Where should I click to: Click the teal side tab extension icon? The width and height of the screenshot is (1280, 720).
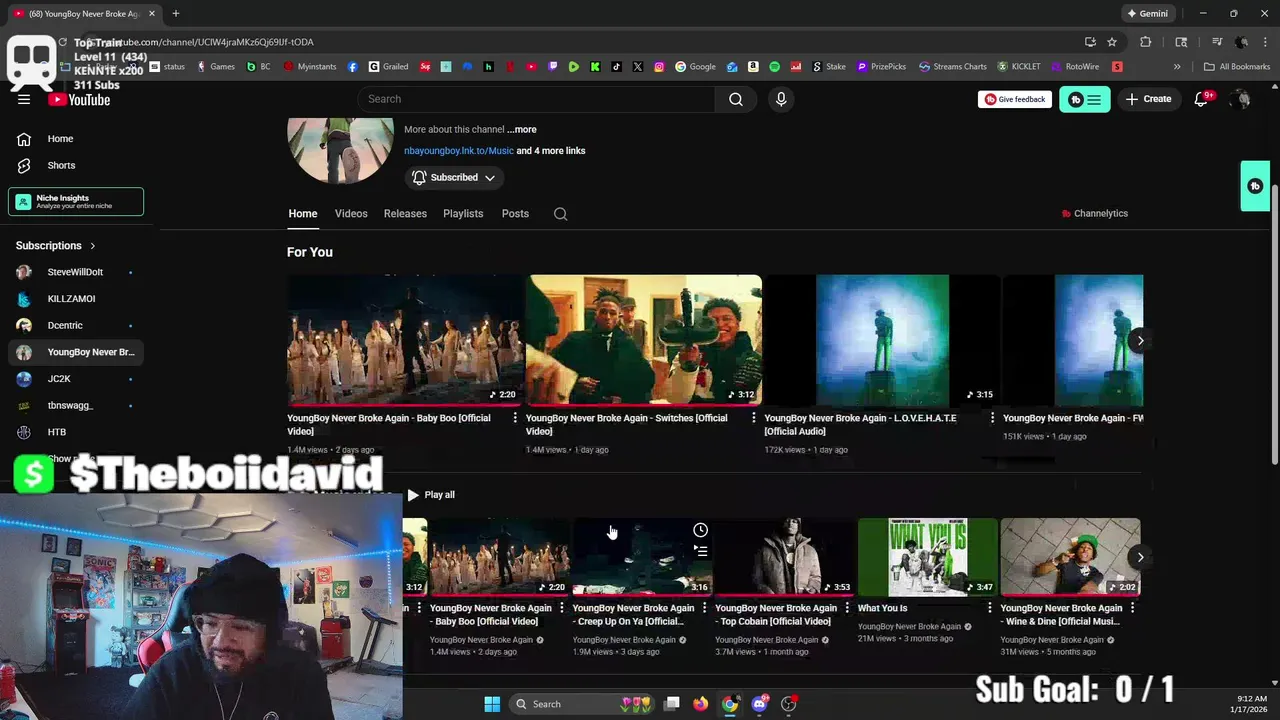[1256, 186]
